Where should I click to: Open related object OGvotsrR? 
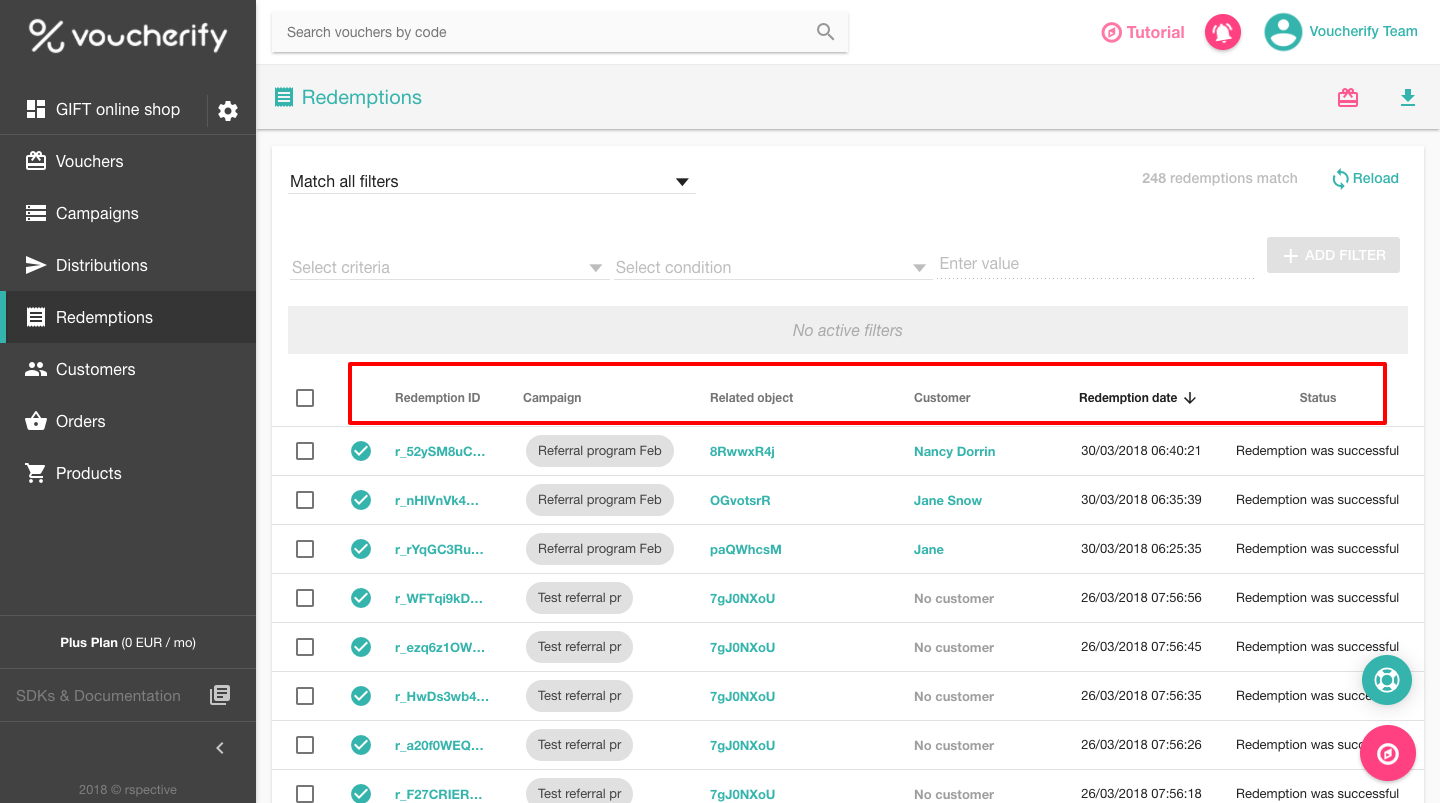tap(740, 500)
